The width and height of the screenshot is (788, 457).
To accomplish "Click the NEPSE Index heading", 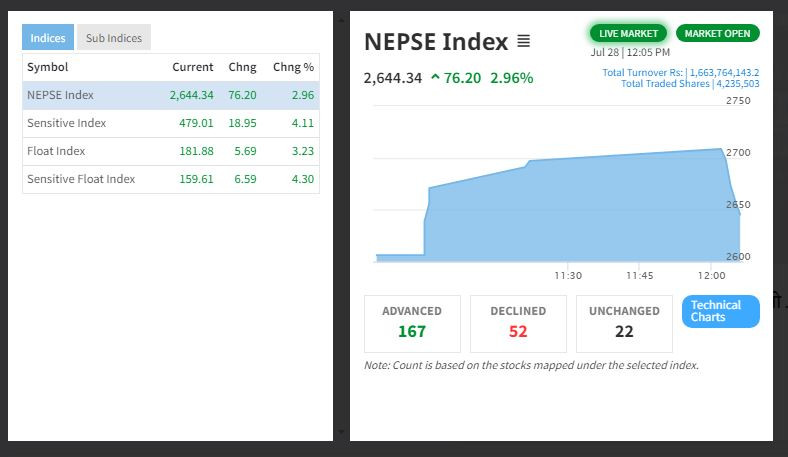I will tap(436, 41).
